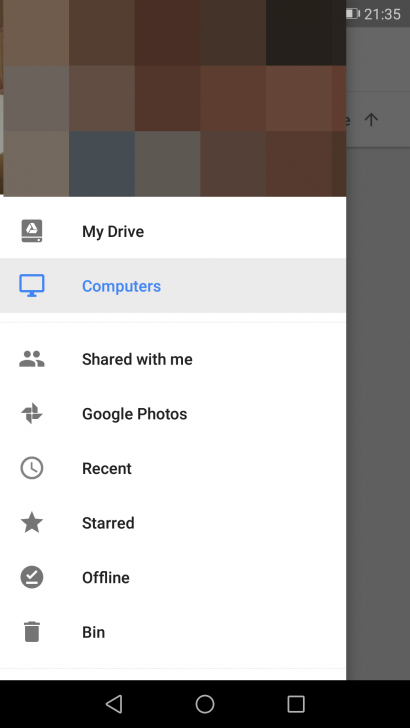410x728 pixels.
Task: Select the Computers menu entry
Action: point(173,286)
